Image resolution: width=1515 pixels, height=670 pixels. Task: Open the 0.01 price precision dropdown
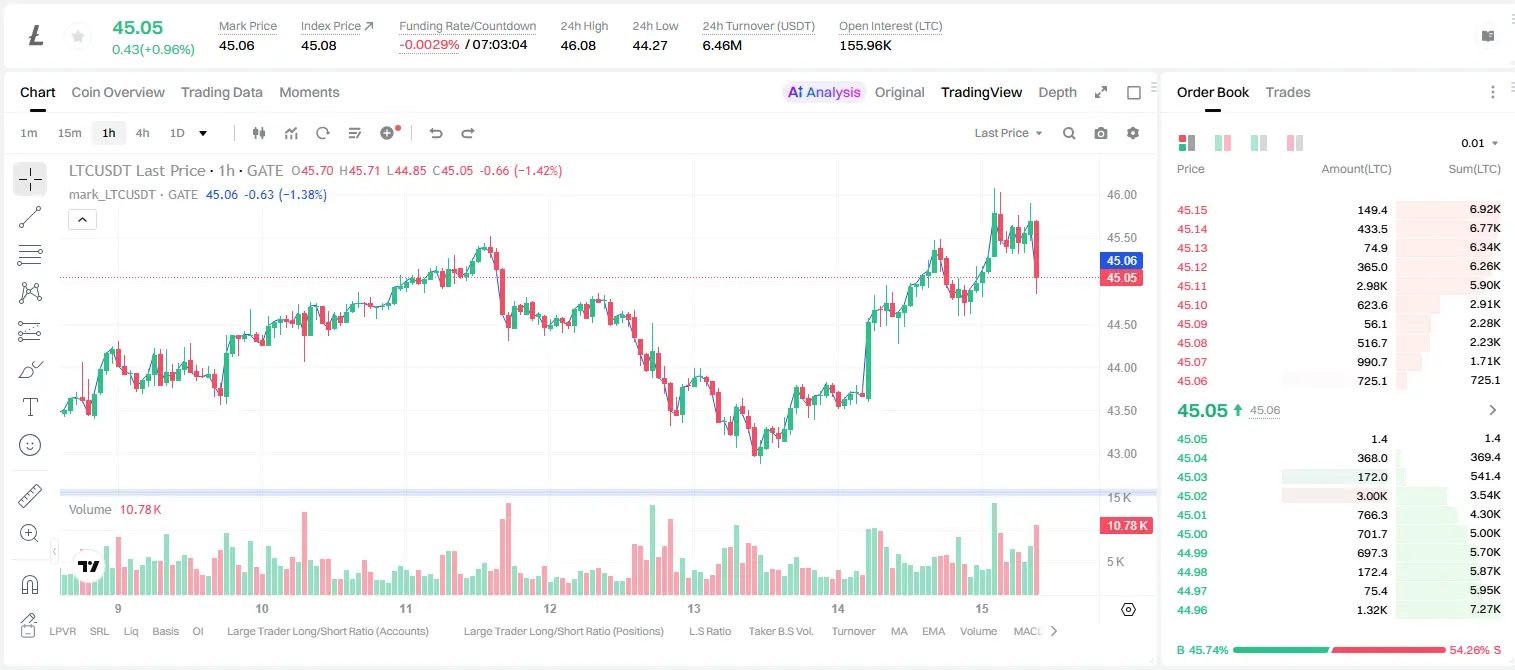click(x=1480, y=143)
